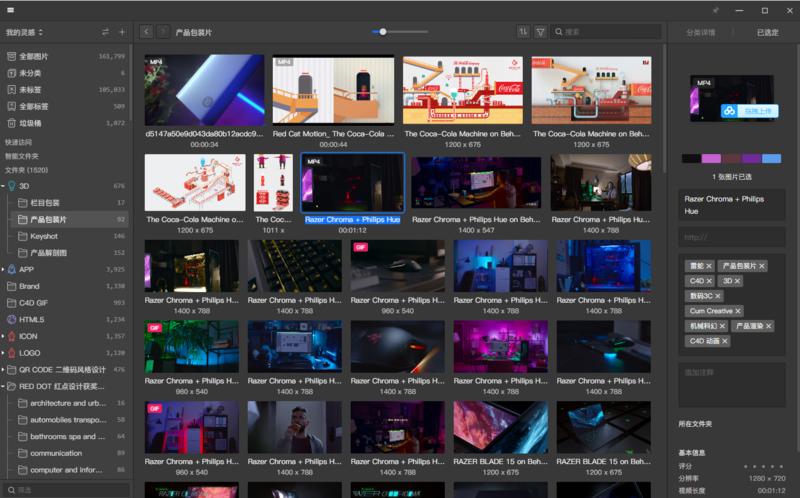Expand the APP folder
This screenshot has height=498, width=800.
coord(5,269)
